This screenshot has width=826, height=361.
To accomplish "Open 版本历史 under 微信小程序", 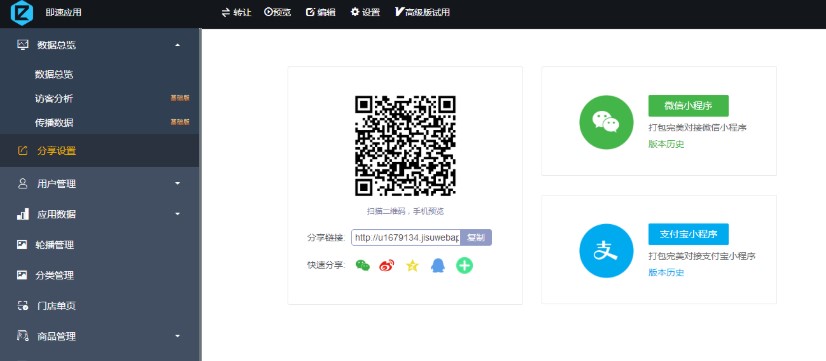I will pyautogui.click(x=666, y=144).
